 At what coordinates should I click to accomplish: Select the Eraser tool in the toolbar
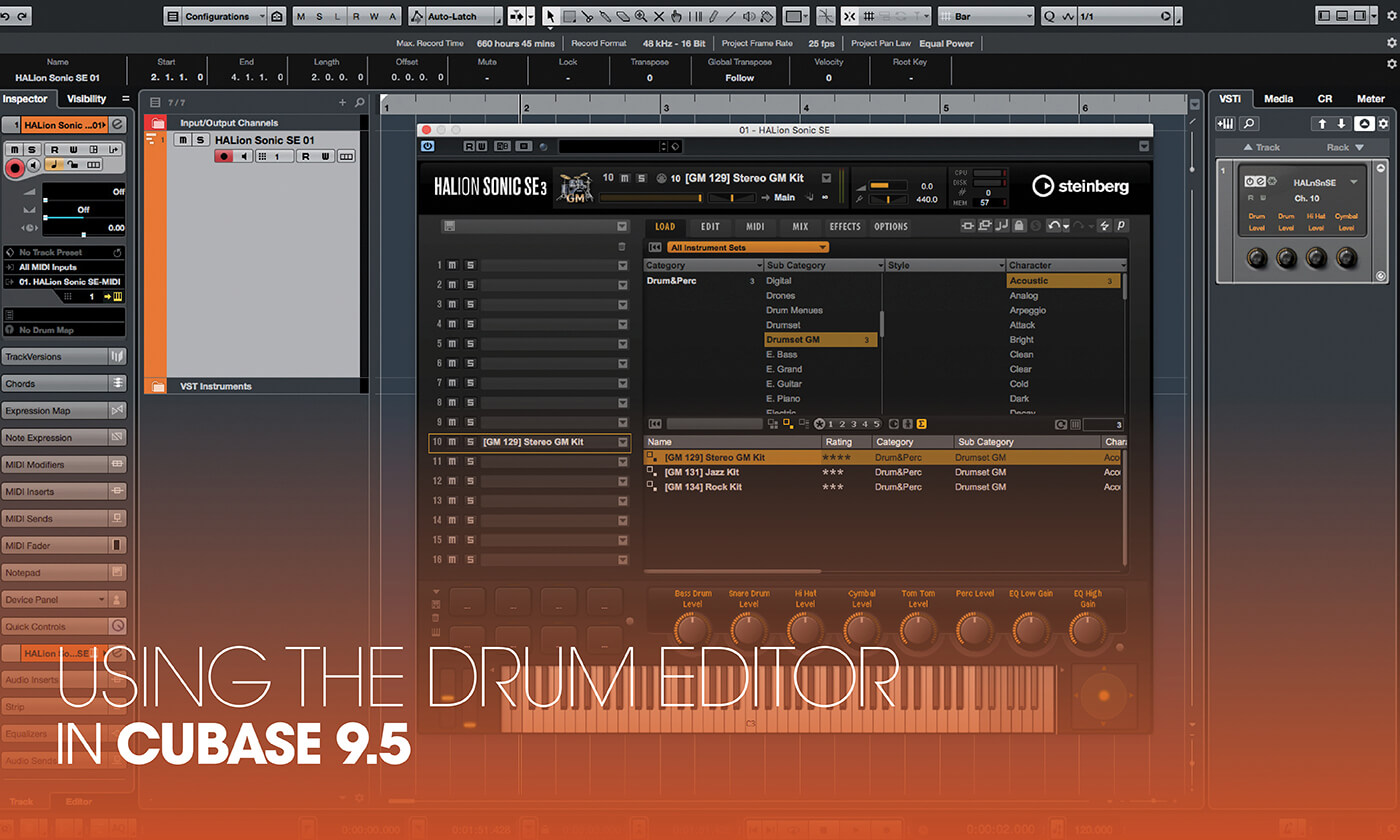(623, 16)
